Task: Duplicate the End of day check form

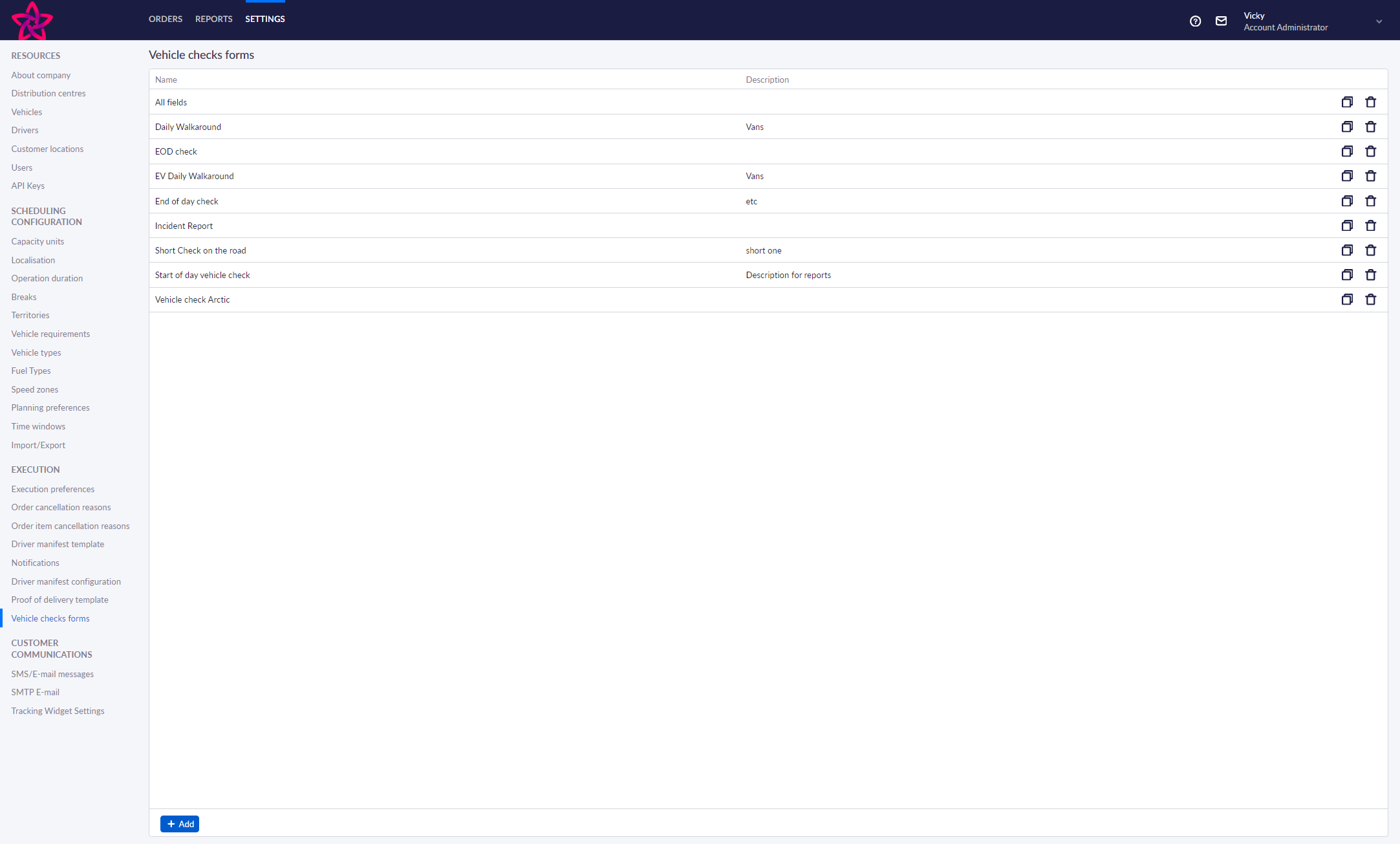Action: (1347, 201)
